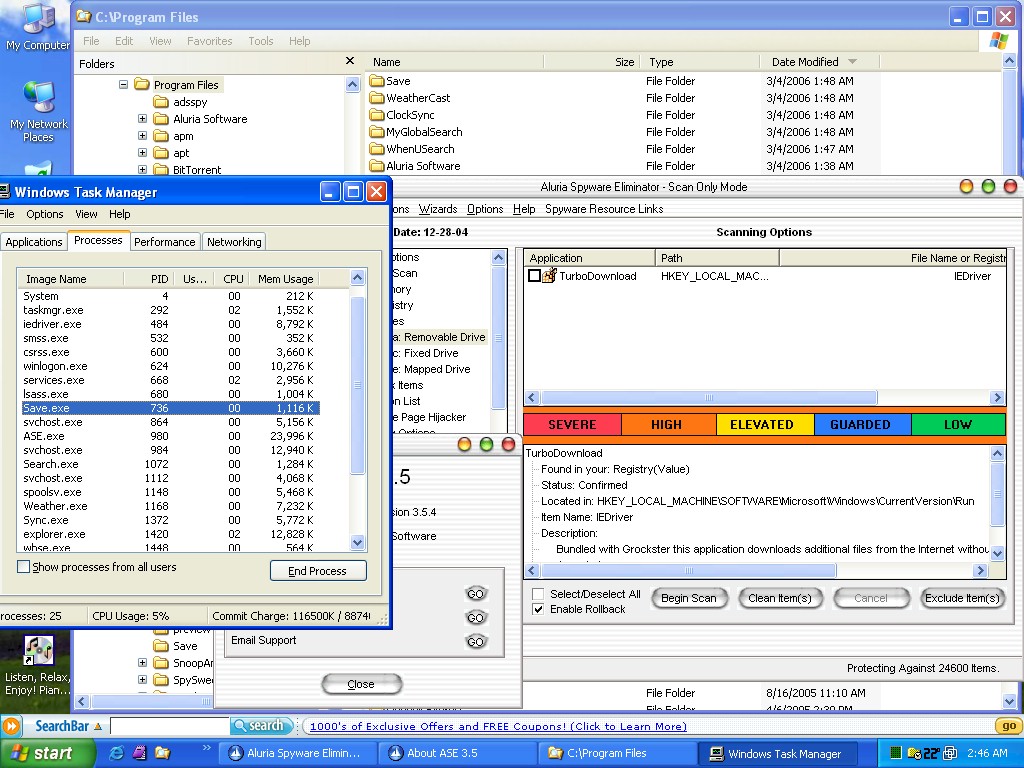Open the Exclusive Offers and FREE Coupons link
This screenshot has width=1024, height=768.
(498, 726)
